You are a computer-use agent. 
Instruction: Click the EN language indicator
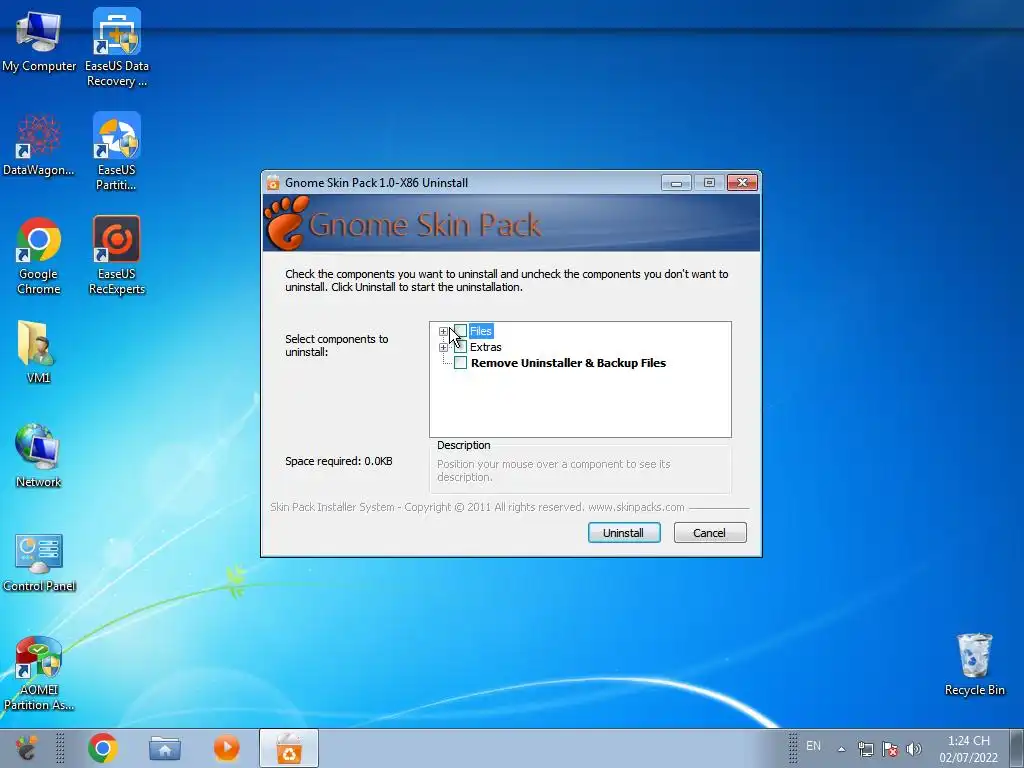click(x=813, y=746)
